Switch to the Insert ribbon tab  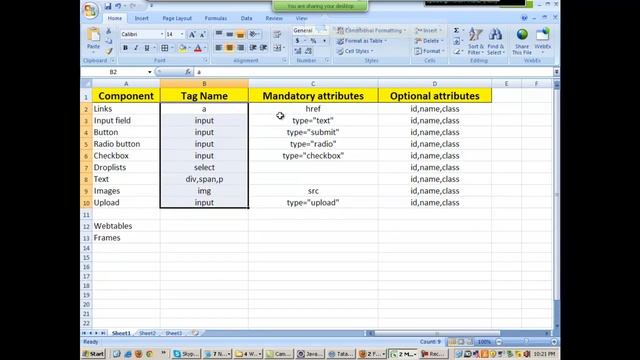(x=141, y=18)
